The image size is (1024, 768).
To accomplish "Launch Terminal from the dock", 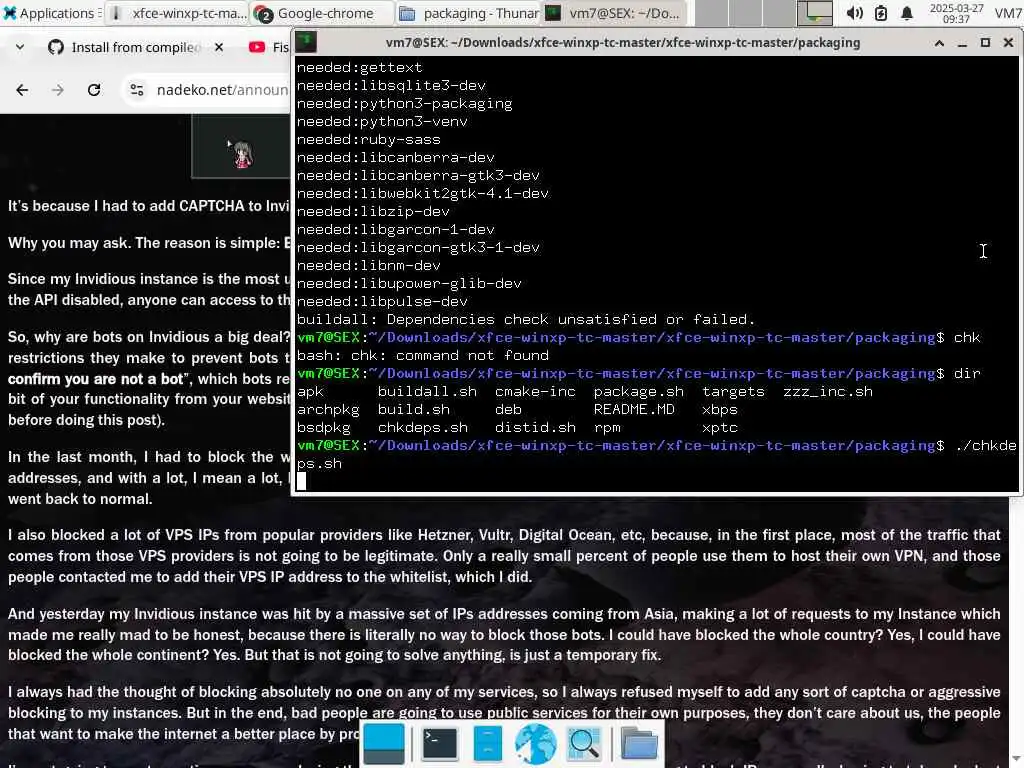I will pos(440,743).
